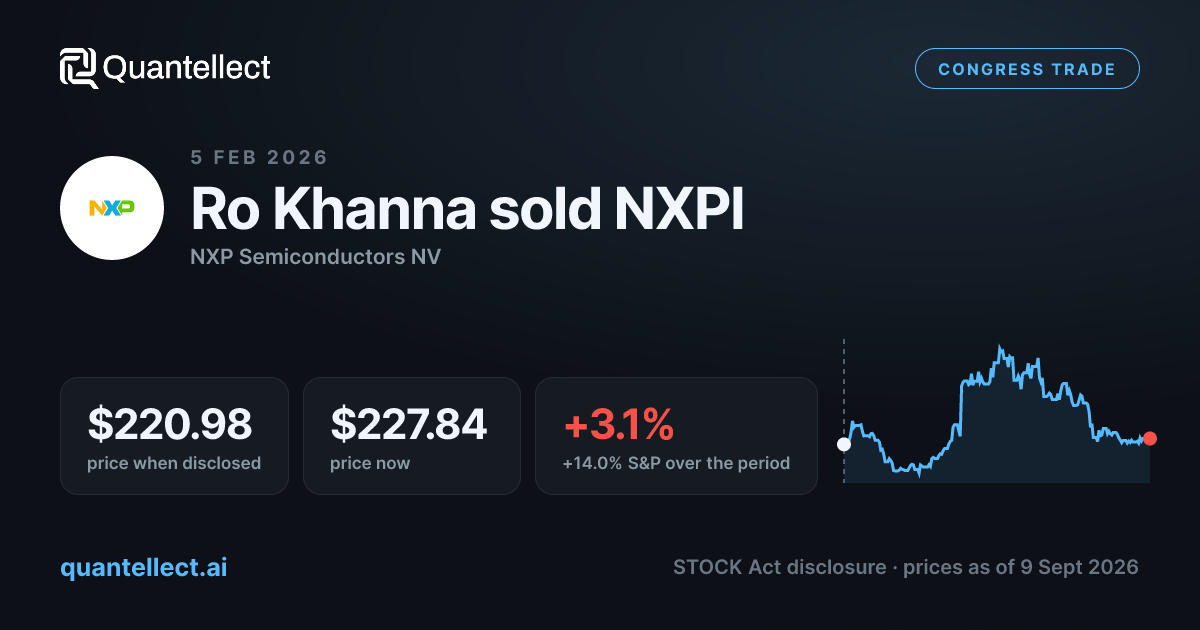
Task: Click the Ro Khanna sold NXPI headline
Action: point(467,208)
